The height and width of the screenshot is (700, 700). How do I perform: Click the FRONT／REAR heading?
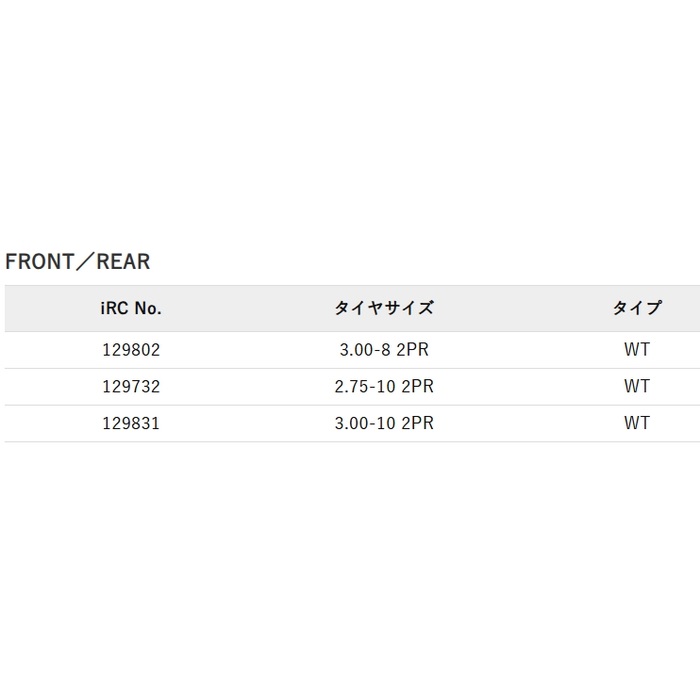pos(78,262)
